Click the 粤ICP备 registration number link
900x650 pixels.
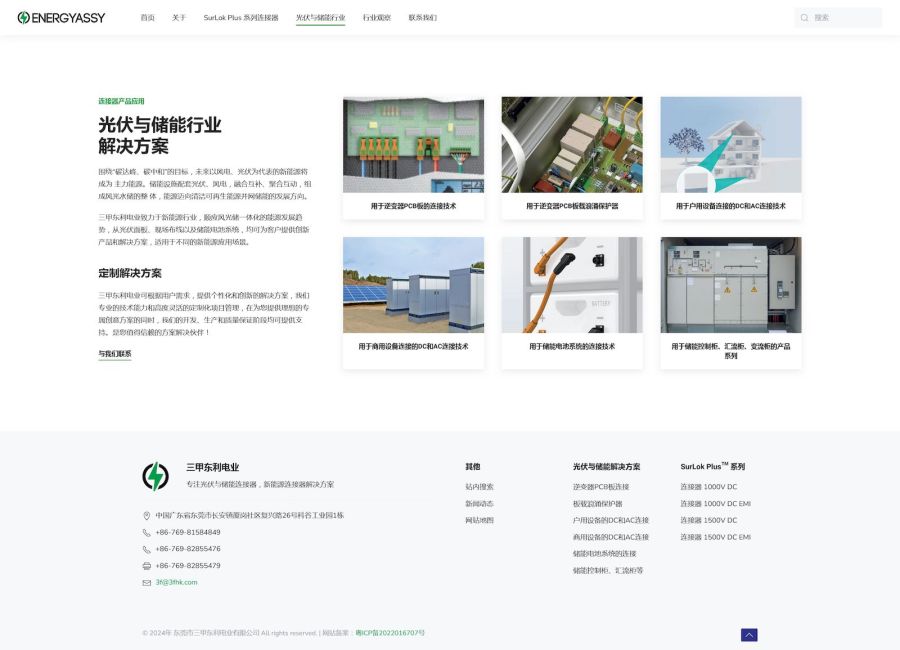click(x=390, y=633)
